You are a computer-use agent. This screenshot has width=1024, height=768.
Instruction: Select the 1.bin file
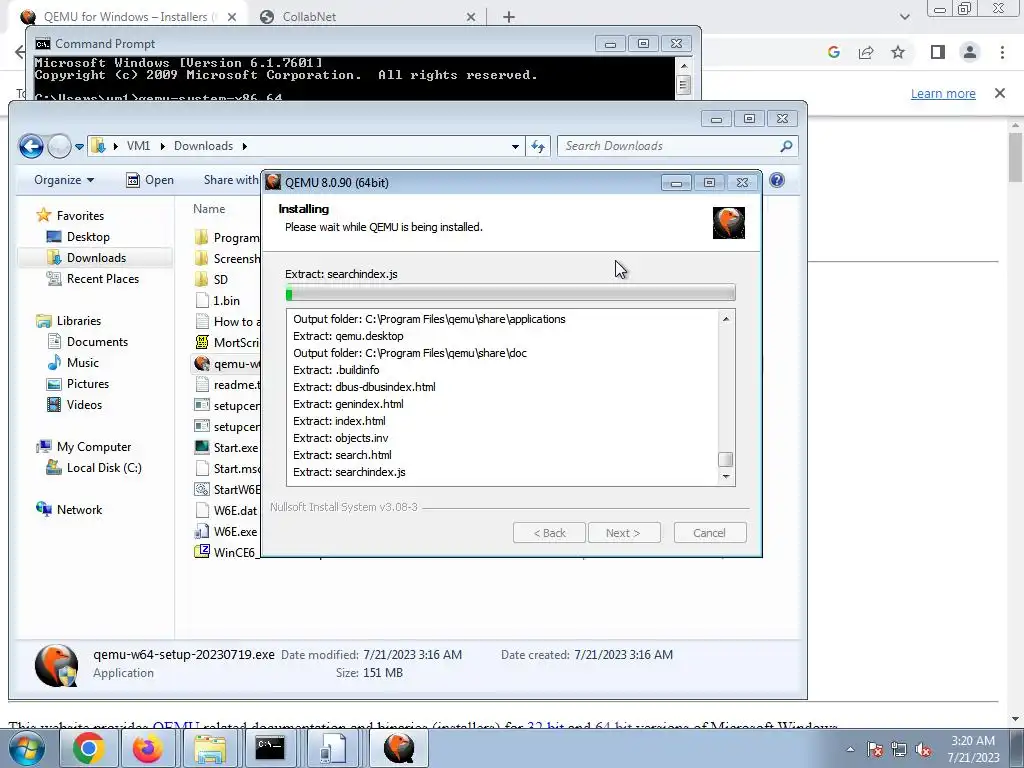pyautogui.click(x=217, y=300)
